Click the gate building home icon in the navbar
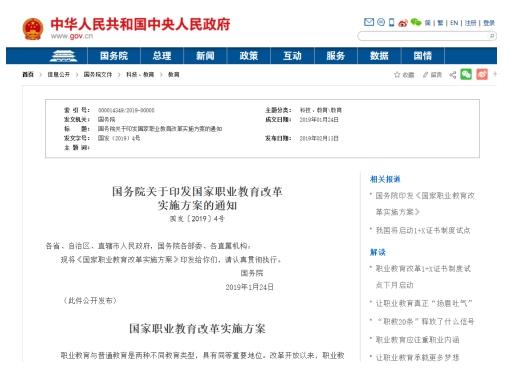 tap(63, 56)
